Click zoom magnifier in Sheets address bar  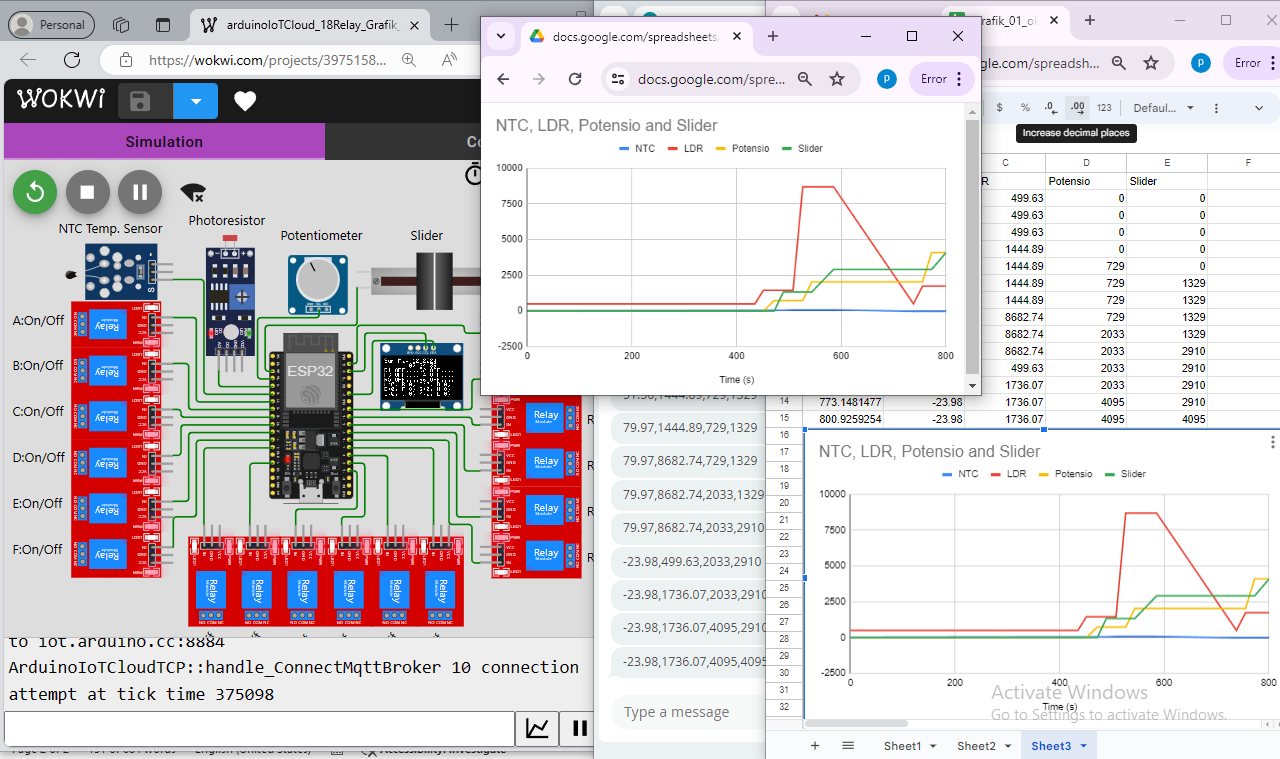tap(1118, 63)
